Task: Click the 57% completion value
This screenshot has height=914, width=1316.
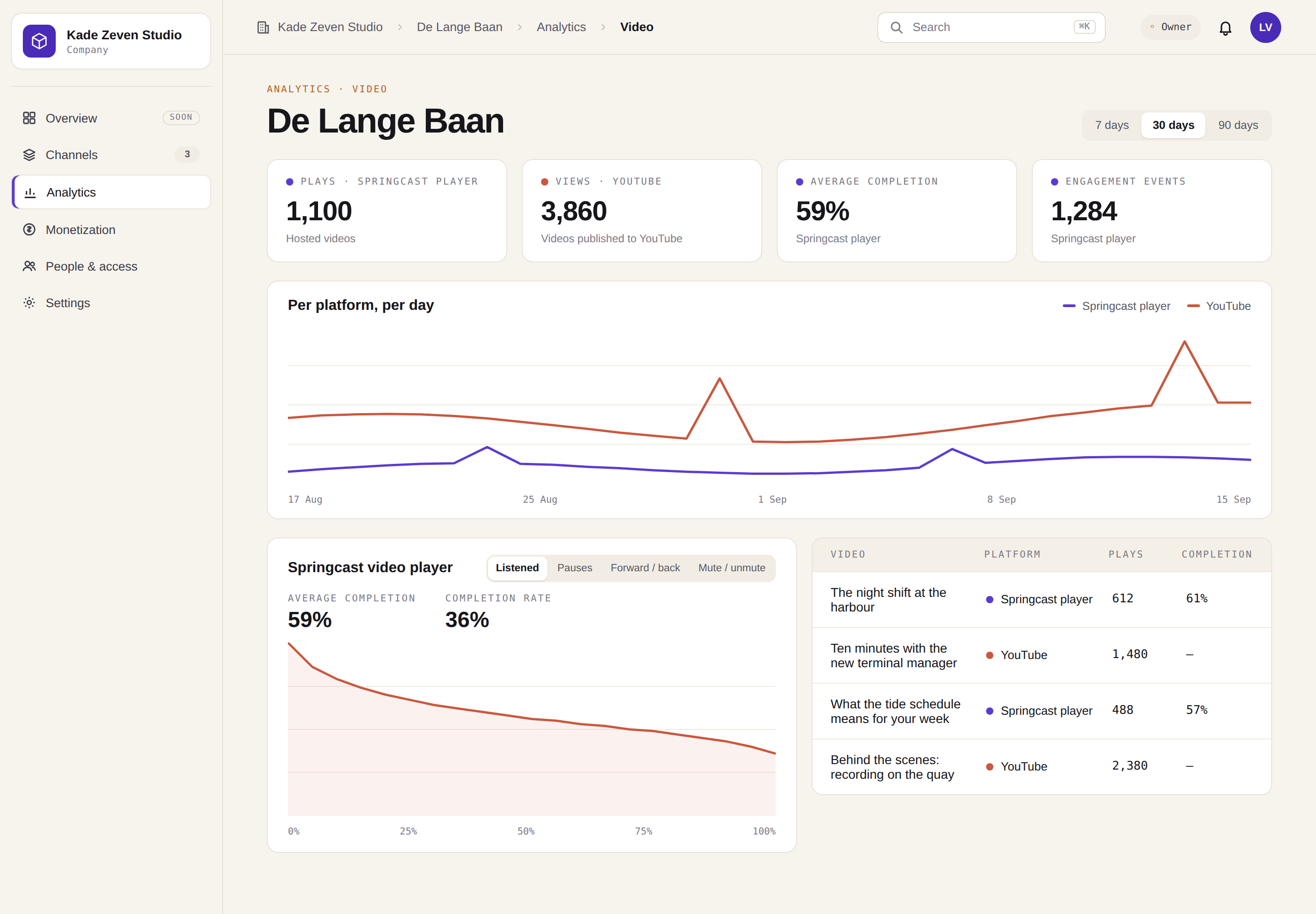Action: point(1196,710)
